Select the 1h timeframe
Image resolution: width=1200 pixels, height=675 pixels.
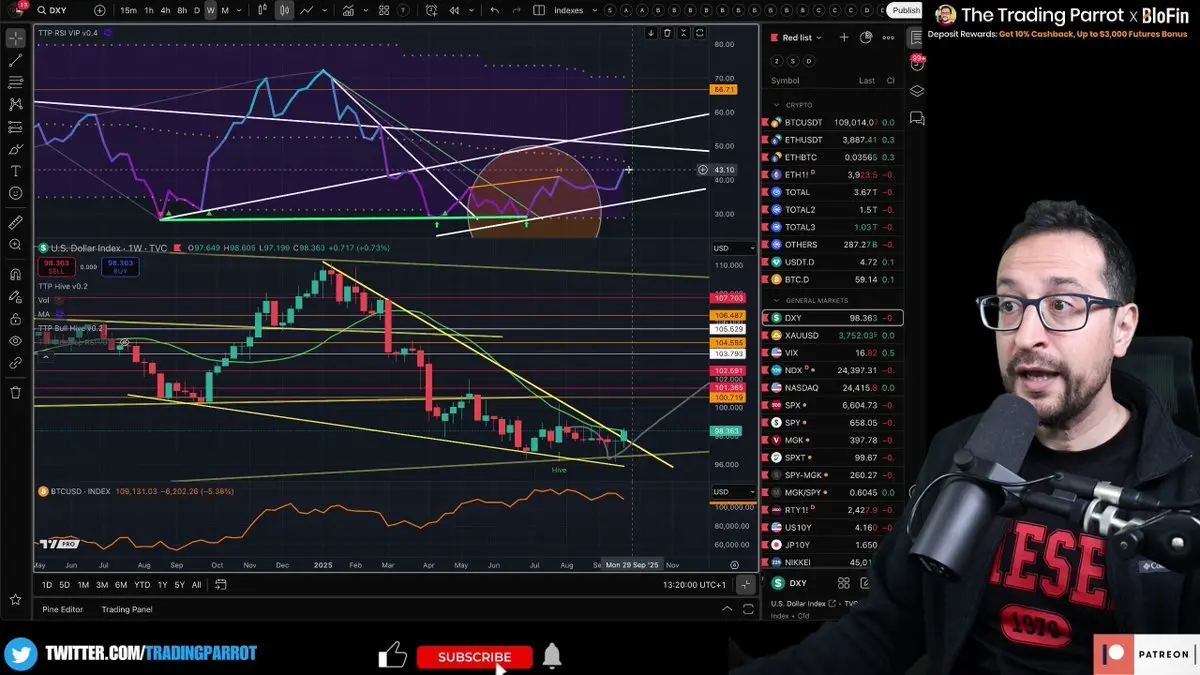[149, 10]
